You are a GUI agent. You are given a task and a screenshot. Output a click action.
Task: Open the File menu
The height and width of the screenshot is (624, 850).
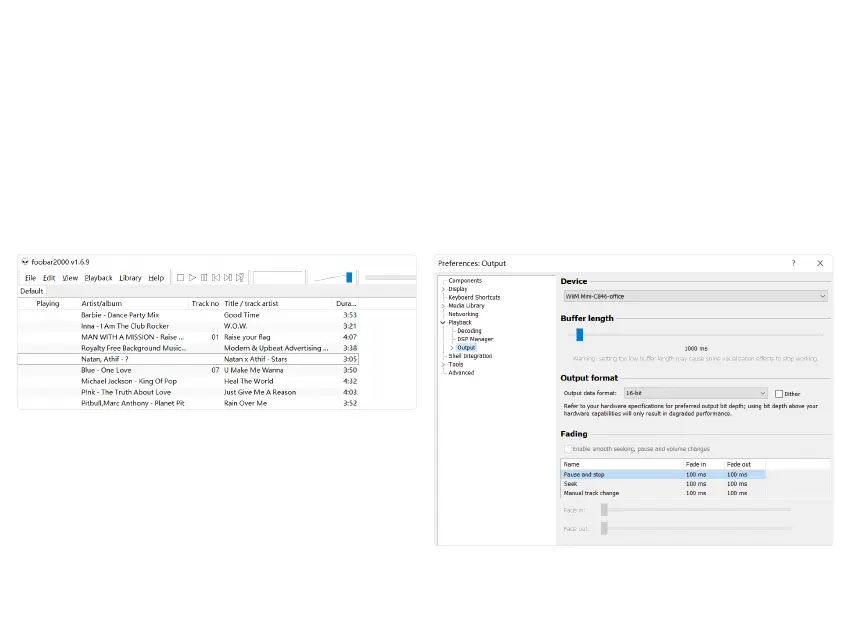click(30, 278)
